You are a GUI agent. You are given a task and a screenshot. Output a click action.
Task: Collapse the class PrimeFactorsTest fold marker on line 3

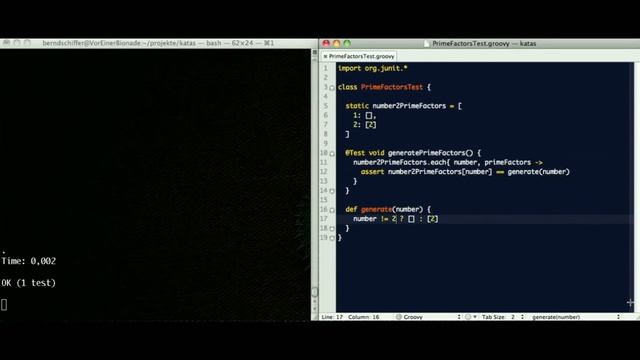(x=332, y=88)
